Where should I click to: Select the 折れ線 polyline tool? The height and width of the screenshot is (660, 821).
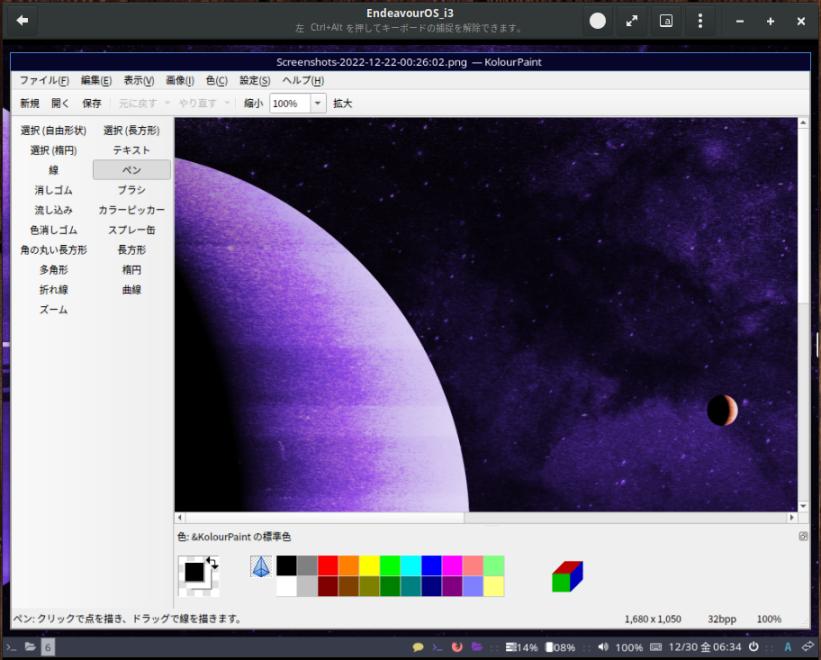click(x=53, y=289)
